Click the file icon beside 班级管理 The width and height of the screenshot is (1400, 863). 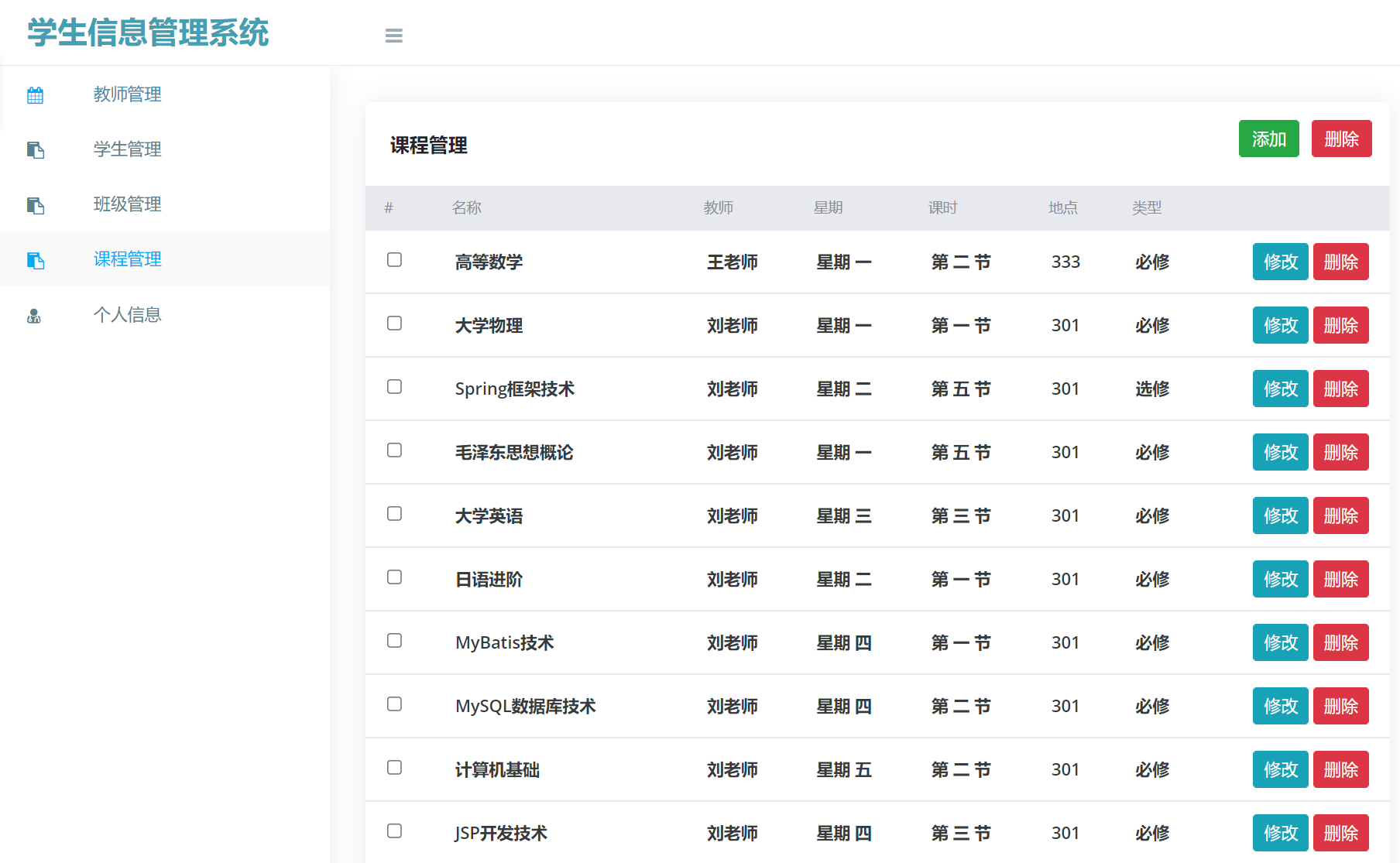coord(36,205)
